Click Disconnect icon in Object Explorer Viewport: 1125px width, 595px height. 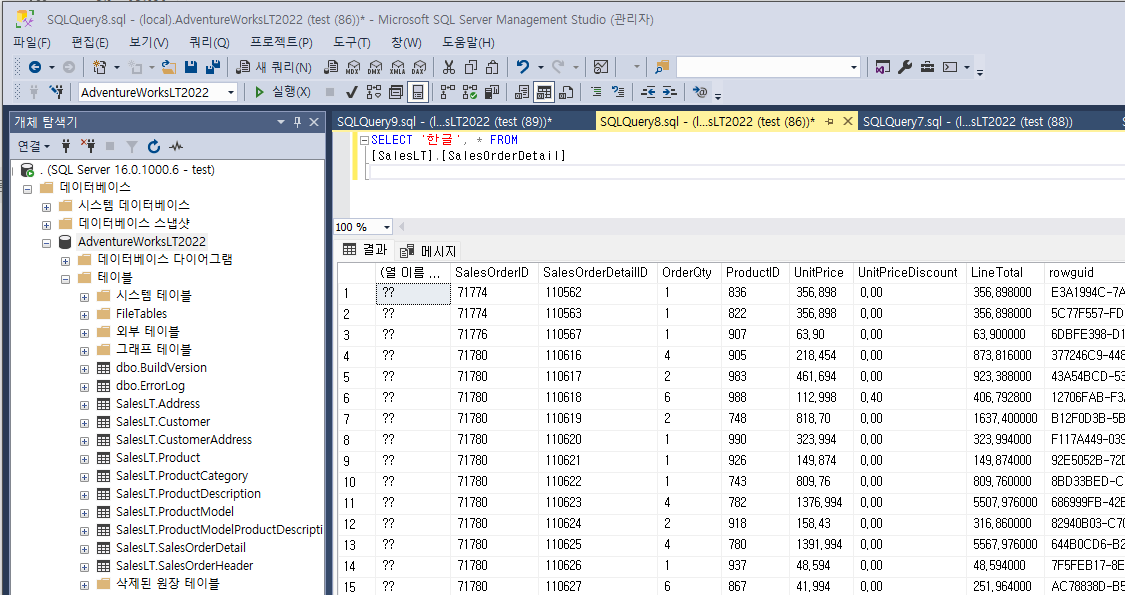88,146
